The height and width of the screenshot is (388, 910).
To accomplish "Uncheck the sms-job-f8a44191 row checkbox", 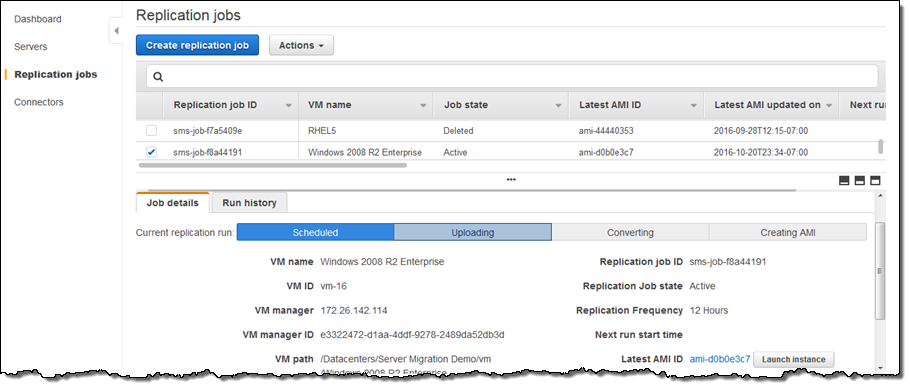I will 151,152.
